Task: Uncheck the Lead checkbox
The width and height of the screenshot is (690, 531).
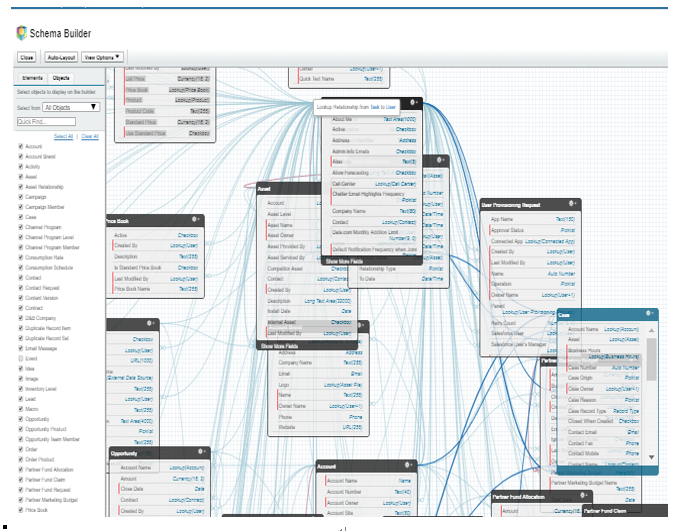Action: [x=21, y=399]
